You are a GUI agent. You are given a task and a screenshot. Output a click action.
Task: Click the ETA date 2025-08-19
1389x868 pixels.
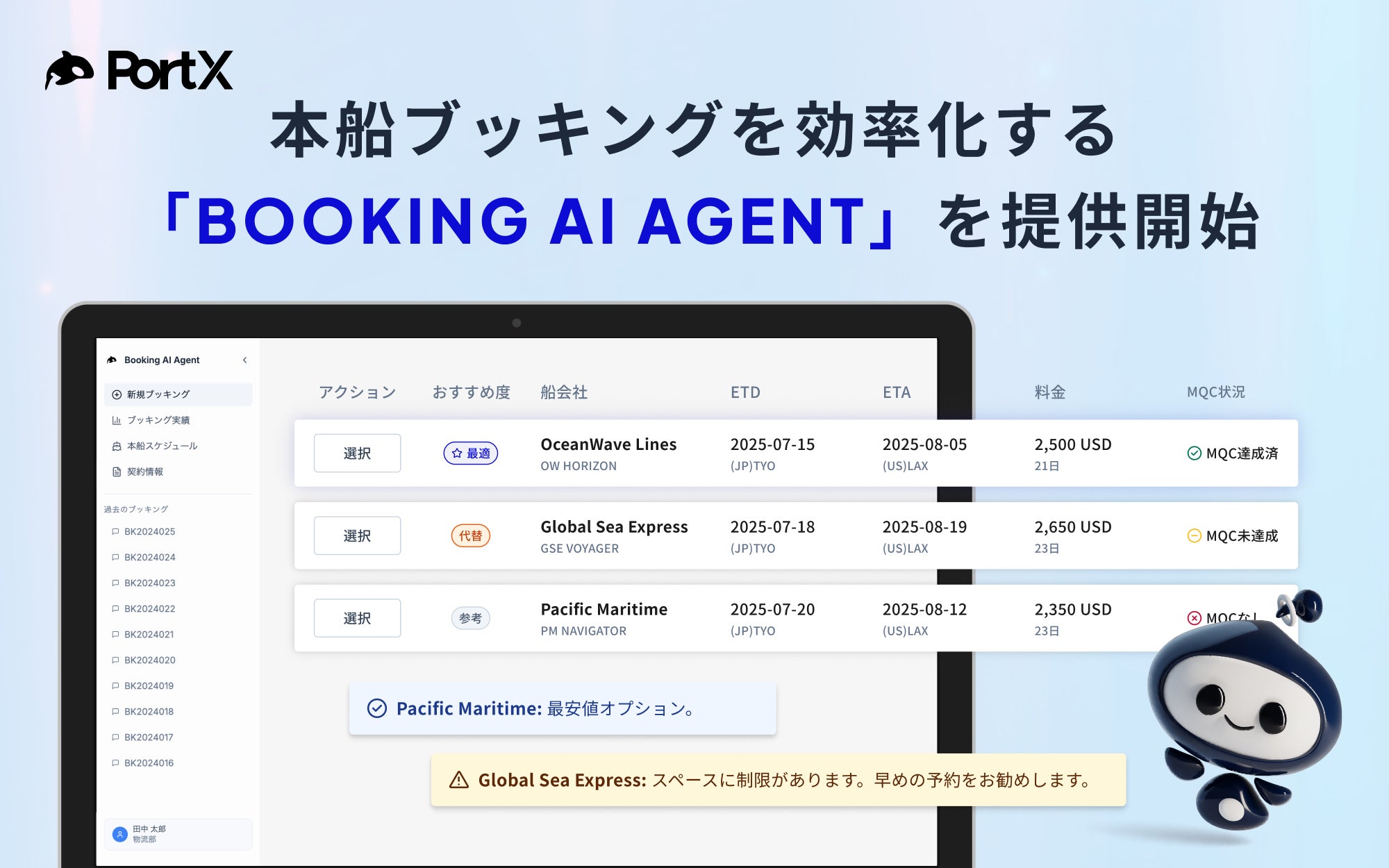924,527
